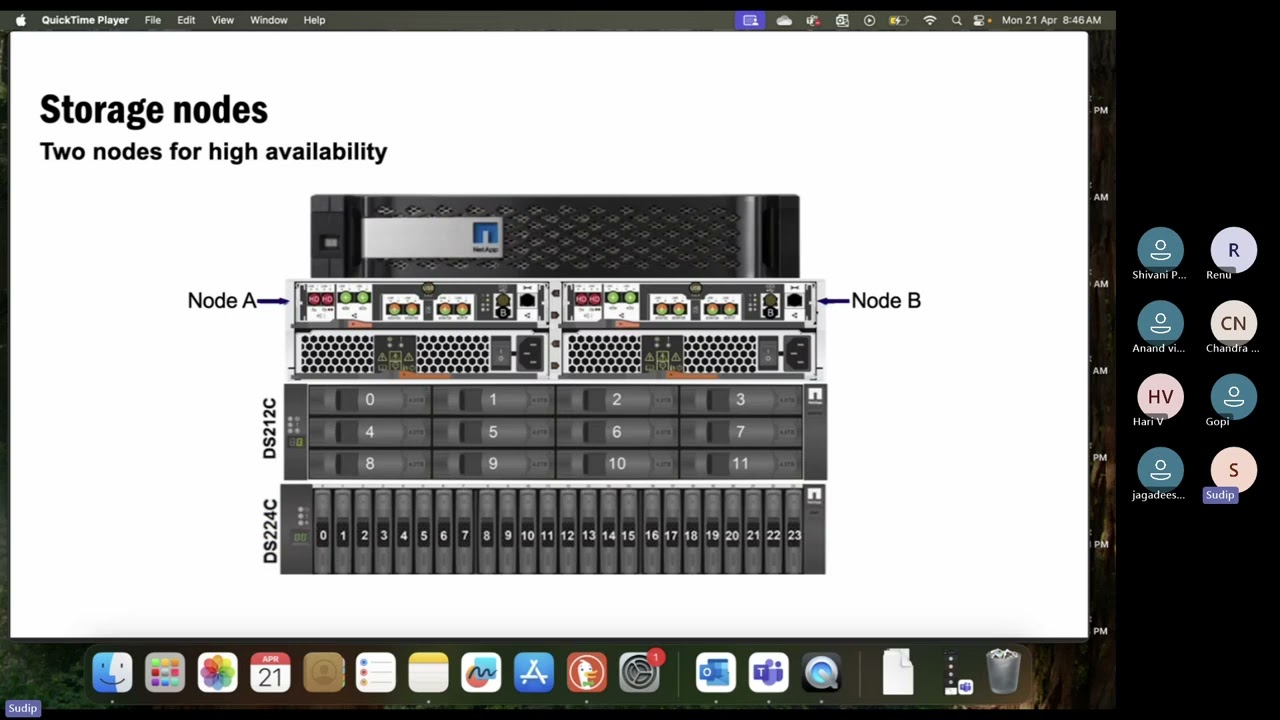Viewport: 1280px width, 720px height.
Task: Click the Storage nodes slide title
Action: 154,109
